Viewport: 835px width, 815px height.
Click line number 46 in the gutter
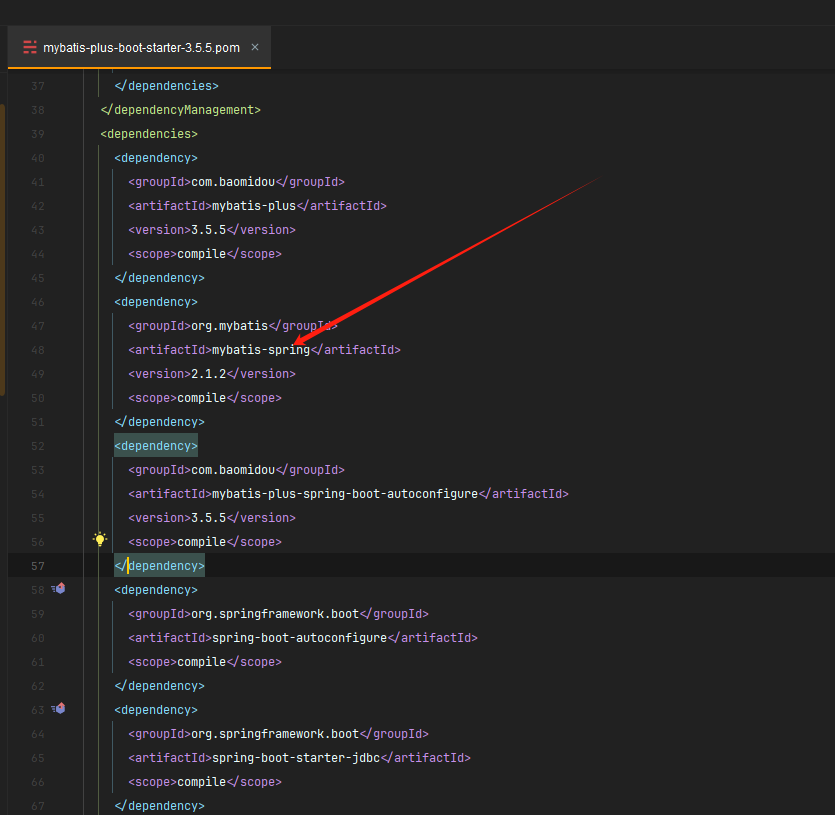point(38,302)
